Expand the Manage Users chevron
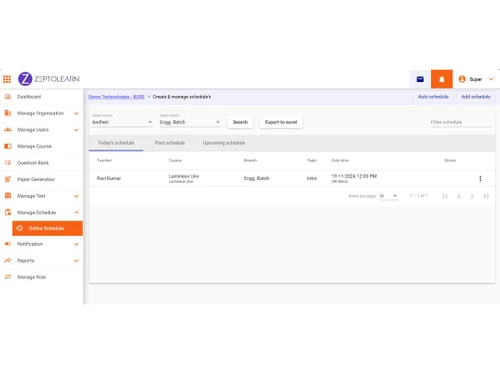Screen dimensions: 500x375 76,130
